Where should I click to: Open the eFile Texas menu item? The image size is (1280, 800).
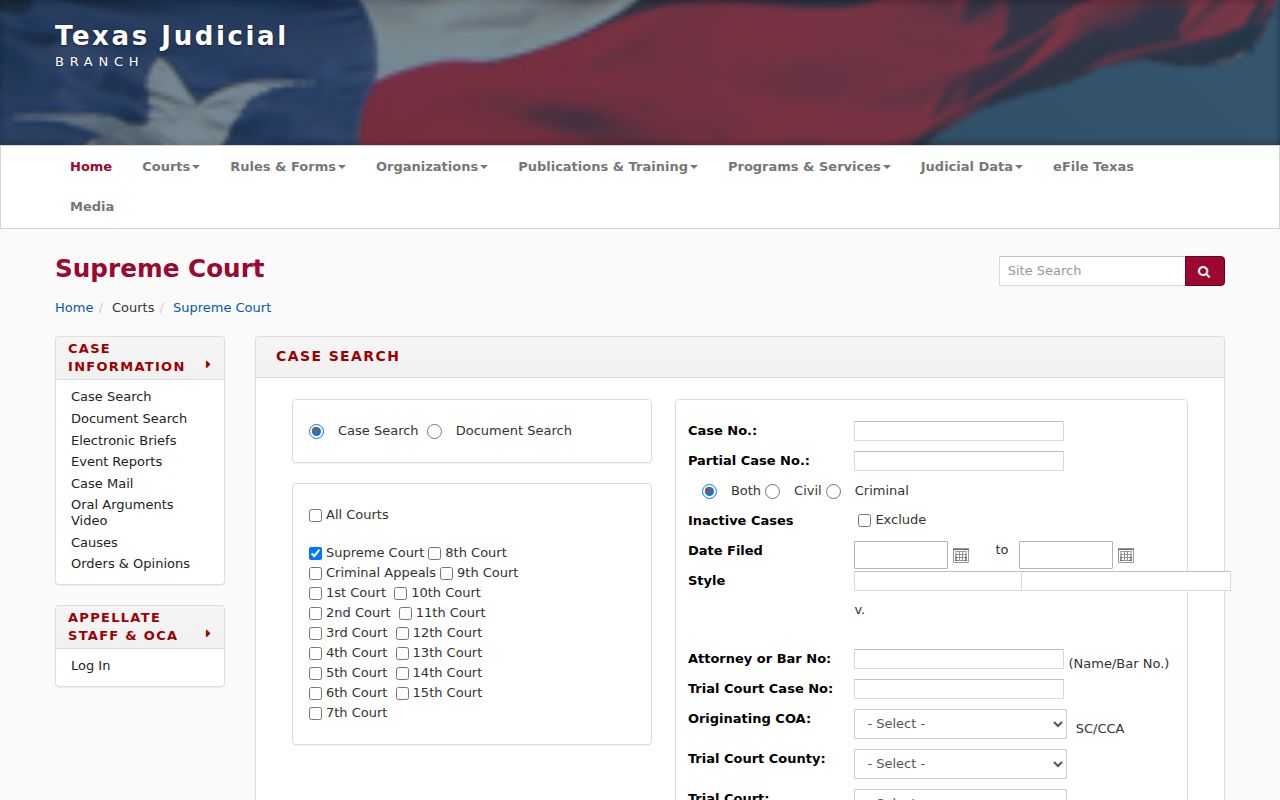[1093, 167]
